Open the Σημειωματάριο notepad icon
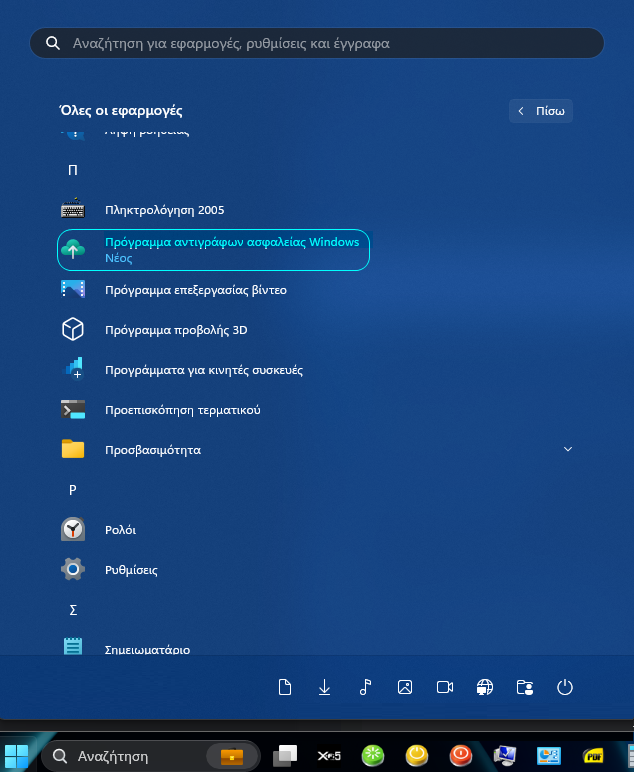This screenshot has width=634, height=772. pyautogui.click(x=73, y=646)
